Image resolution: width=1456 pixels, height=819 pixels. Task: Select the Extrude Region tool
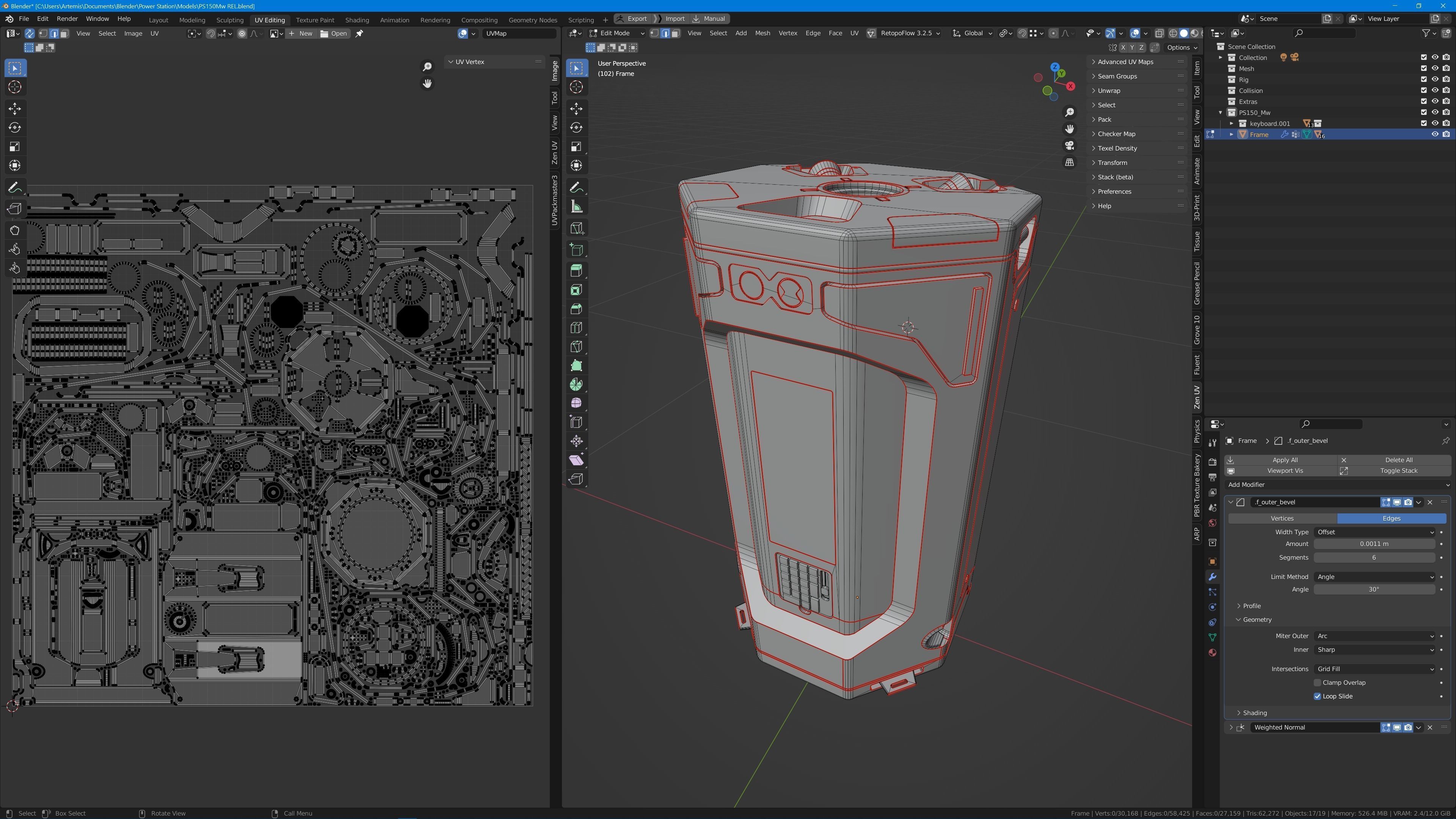[x=576, y=271]
